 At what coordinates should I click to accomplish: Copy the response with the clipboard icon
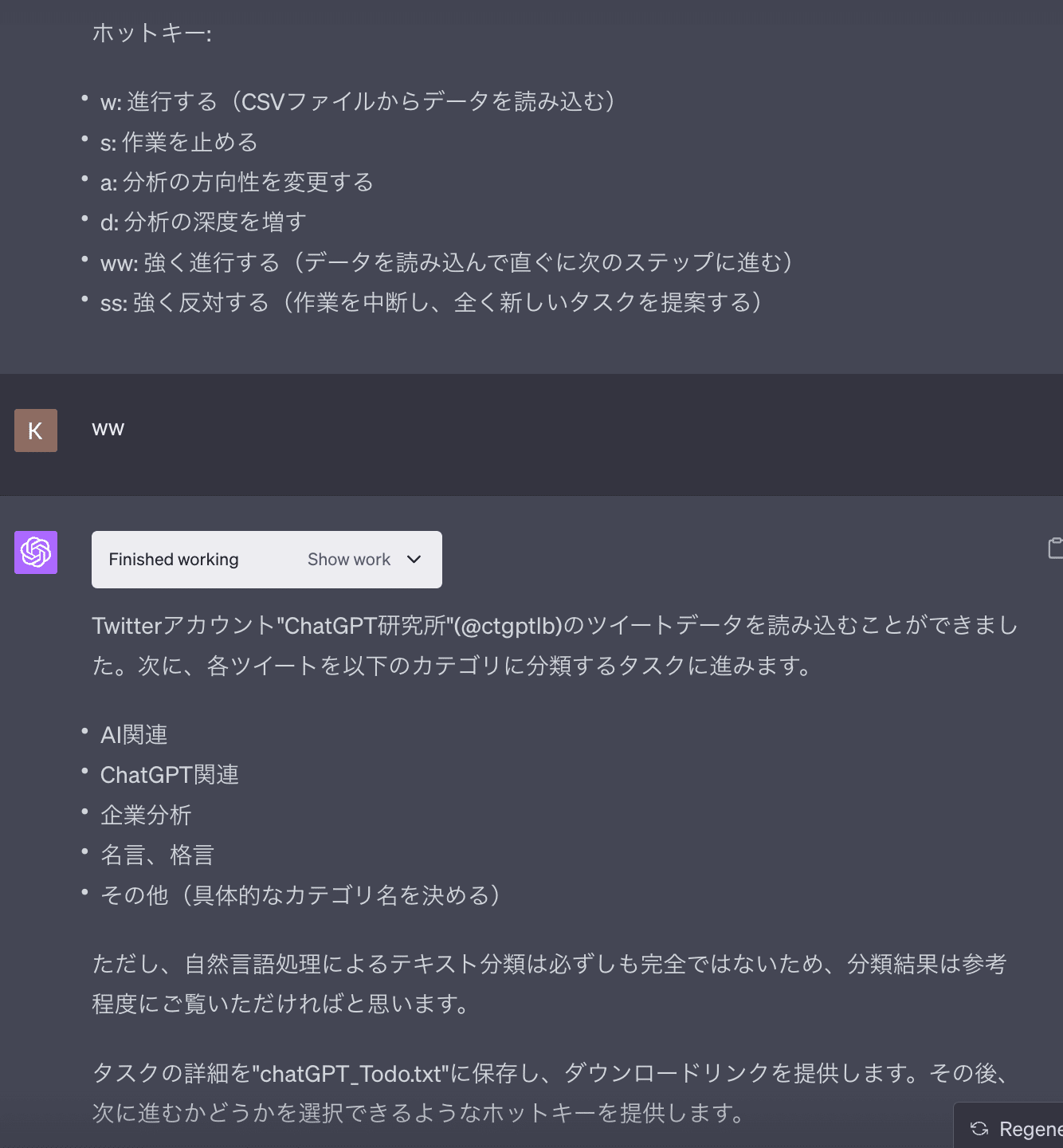pyautogui.click(x=1055, y=548)
